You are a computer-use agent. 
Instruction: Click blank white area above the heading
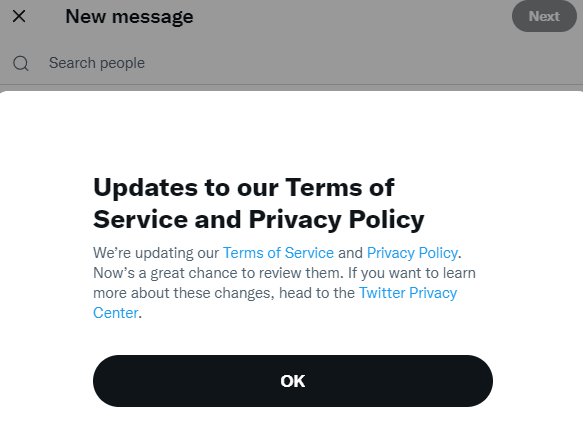pyautogui.click(x=293, y=132)
